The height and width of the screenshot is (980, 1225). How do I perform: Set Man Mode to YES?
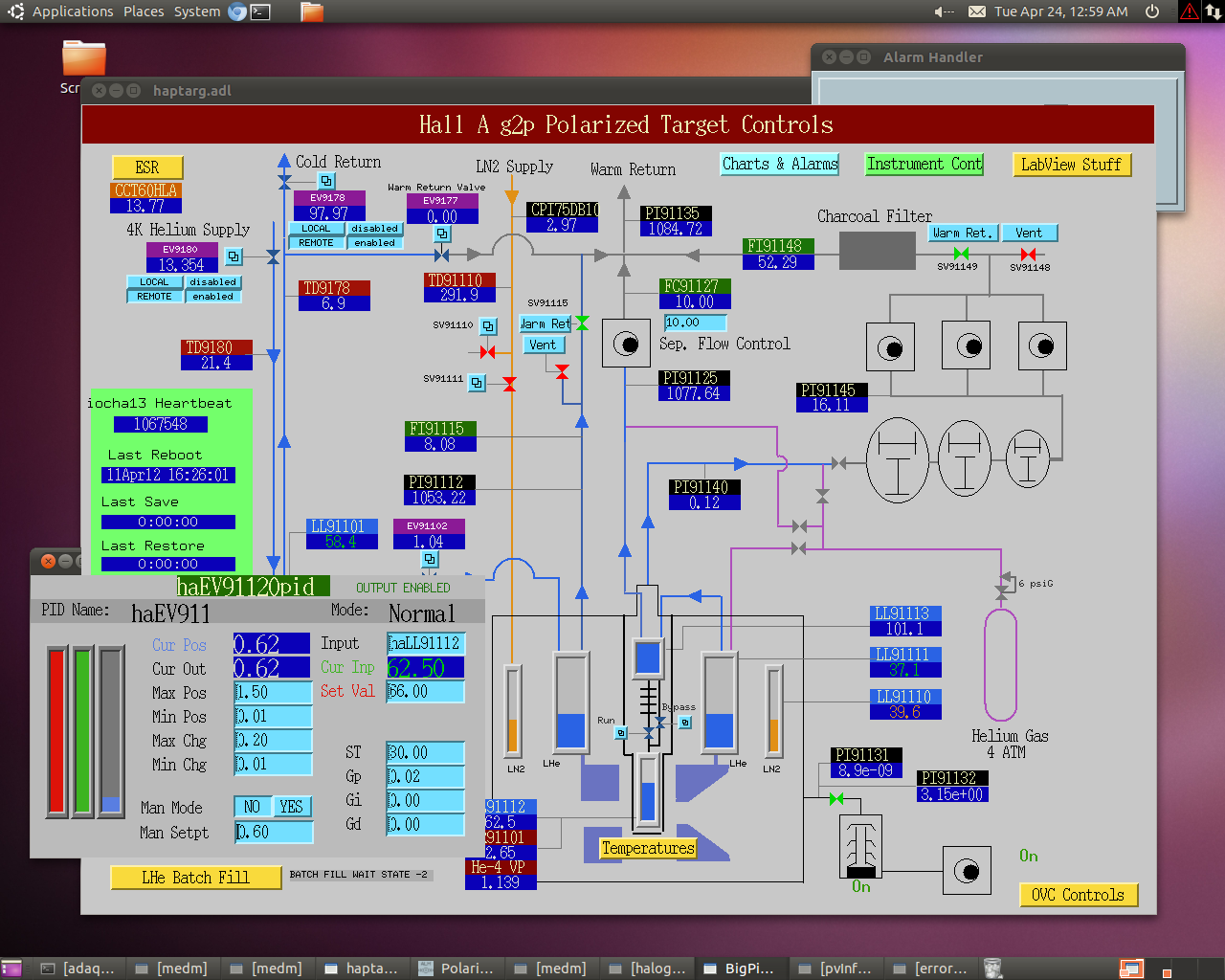coord(292,807)
